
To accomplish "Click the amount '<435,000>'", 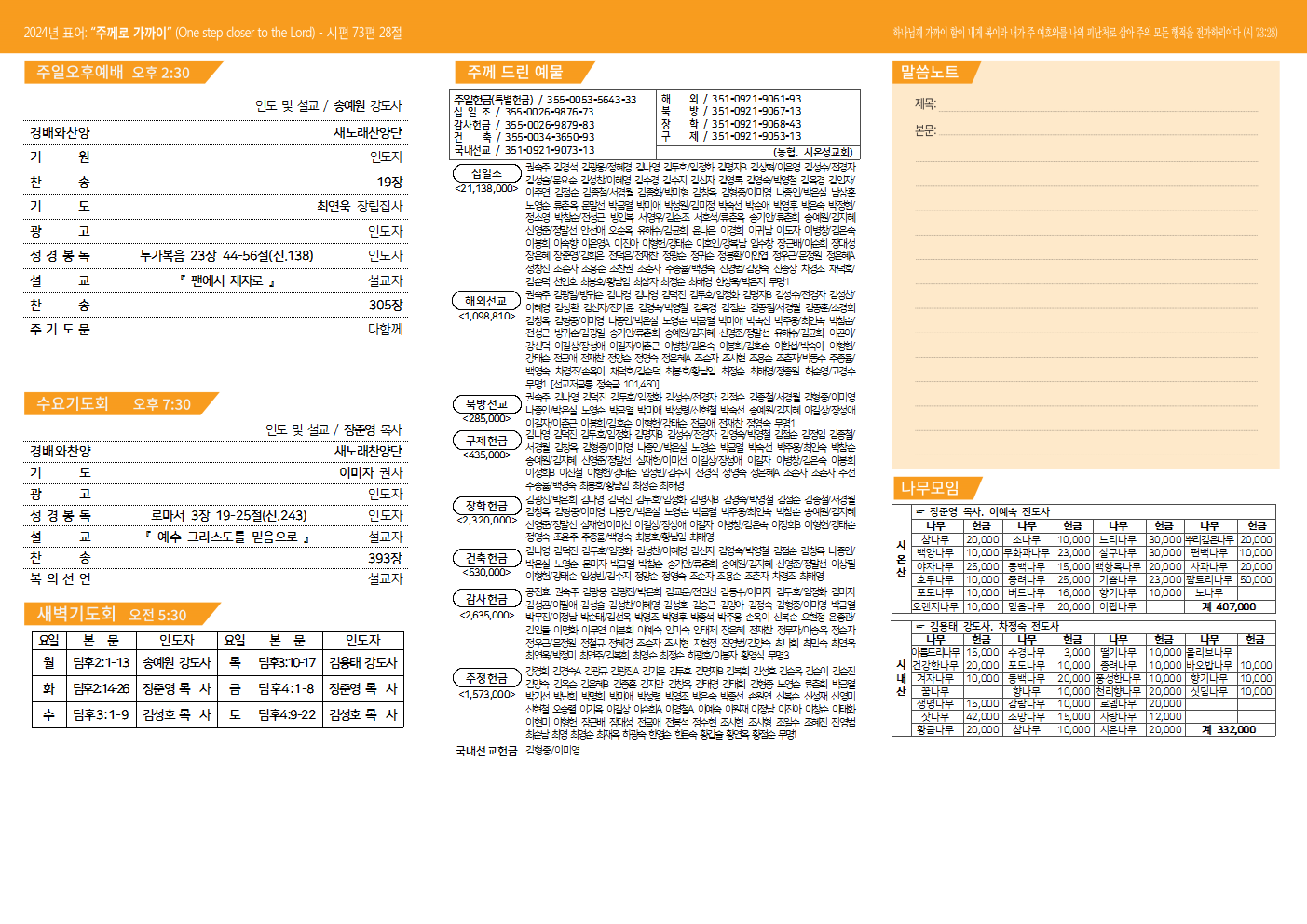I will point(486,455).
